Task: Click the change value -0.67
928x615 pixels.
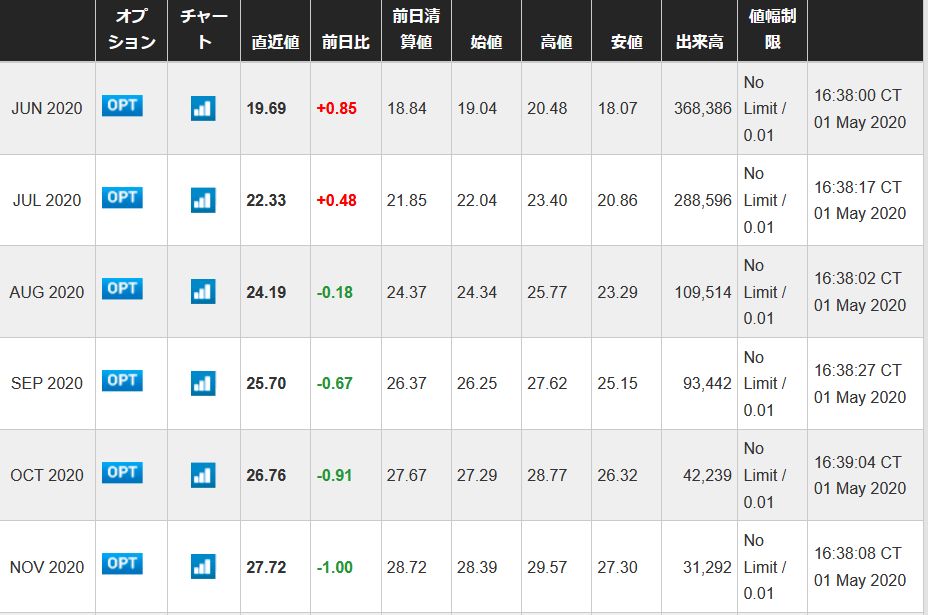Action: click(x=334, y=383)
